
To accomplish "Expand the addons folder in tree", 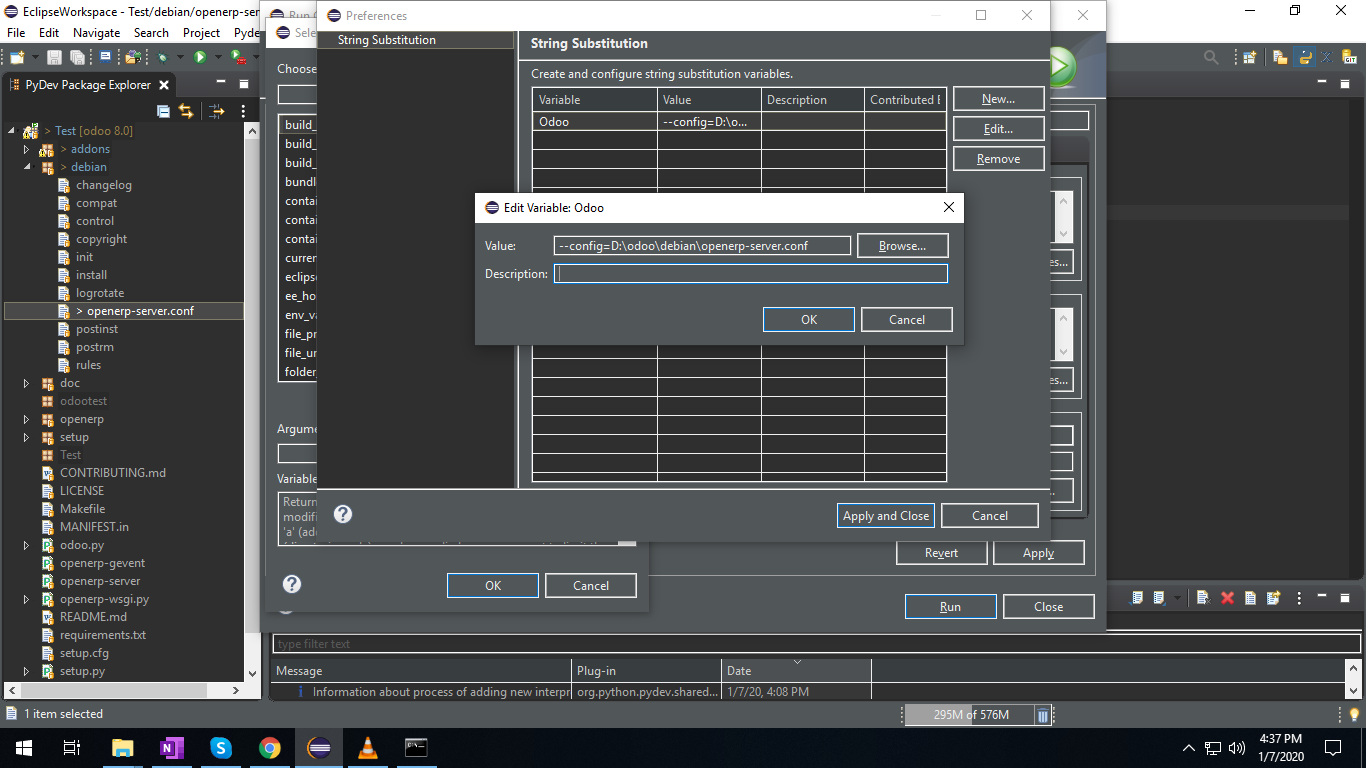I will [27, 149].
